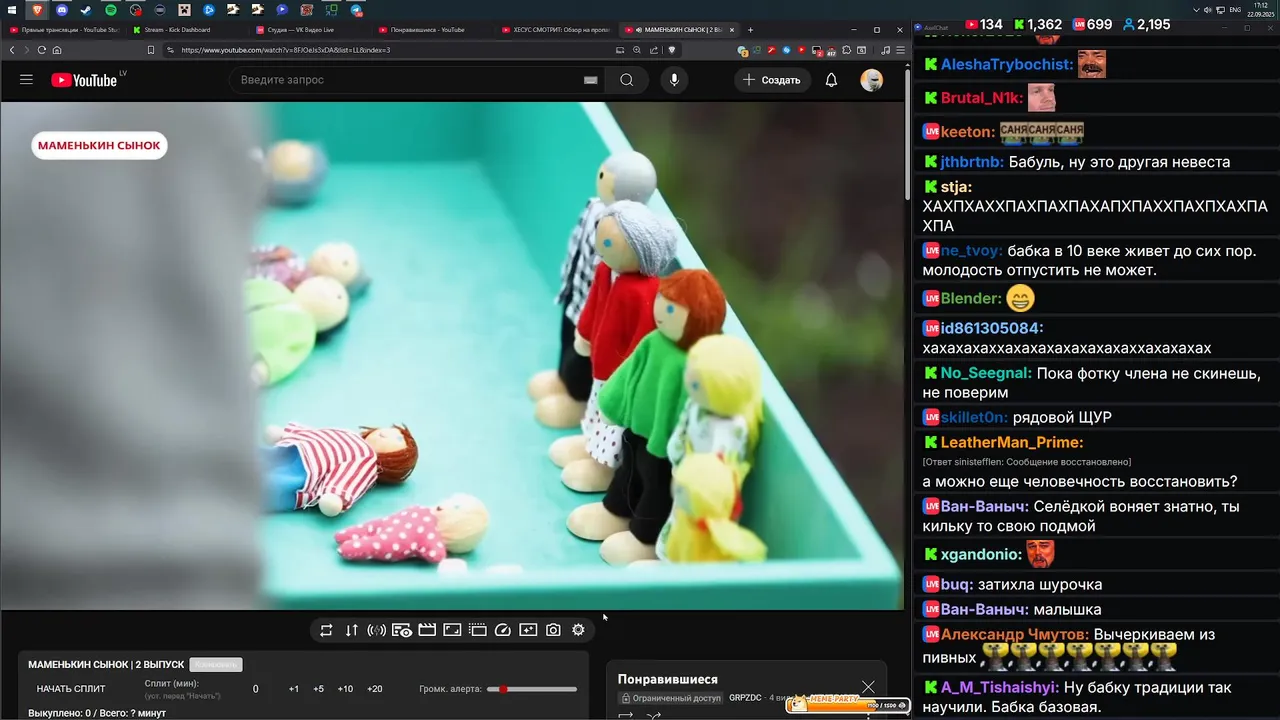Click the sparkle enhance screen icon
This screenshot has height=720, width=1280.
(528, 630)
